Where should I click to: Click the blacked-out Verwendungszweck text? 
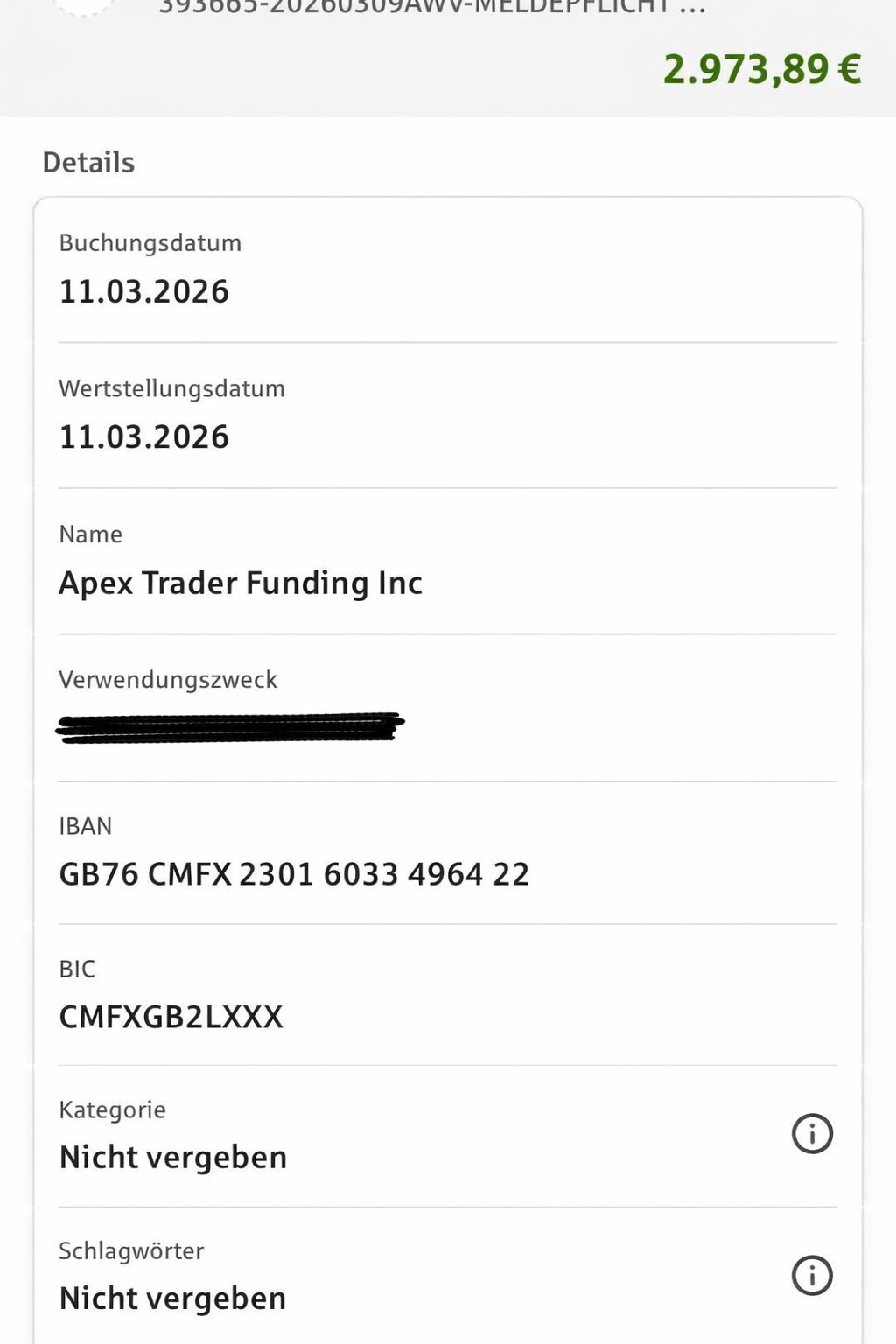(229, 728)
